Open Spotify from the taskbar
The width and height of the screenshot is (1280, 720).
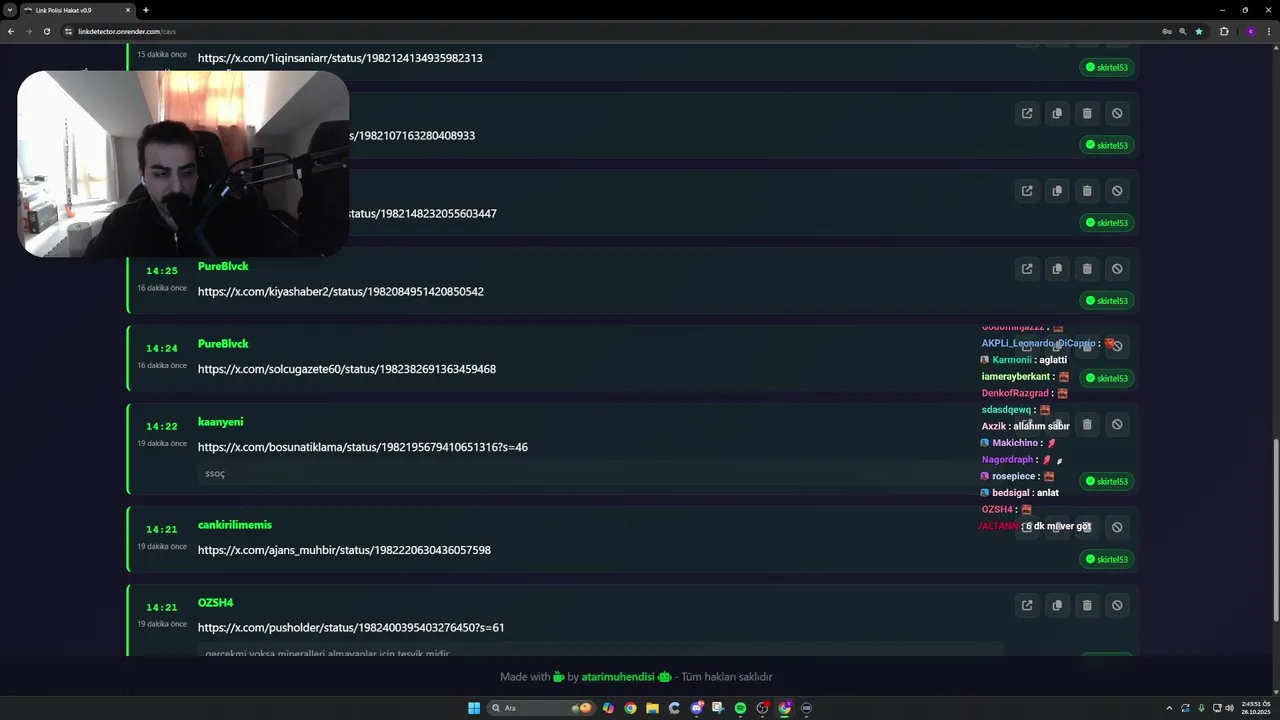[740, 708]
